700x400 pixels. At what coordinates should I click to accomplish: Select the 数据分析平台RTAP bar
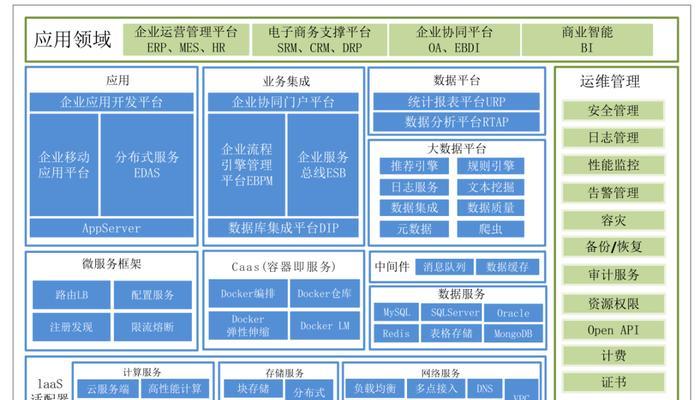456,122
